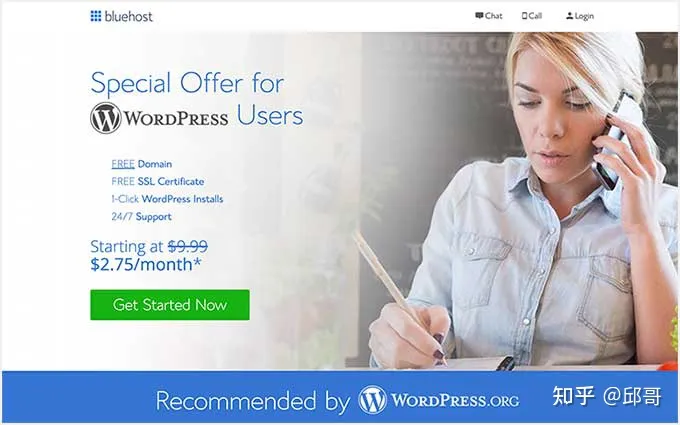Click the bluehost grid logo icon
The height and width of the screenshot is (425, 680).
point(95,16)
